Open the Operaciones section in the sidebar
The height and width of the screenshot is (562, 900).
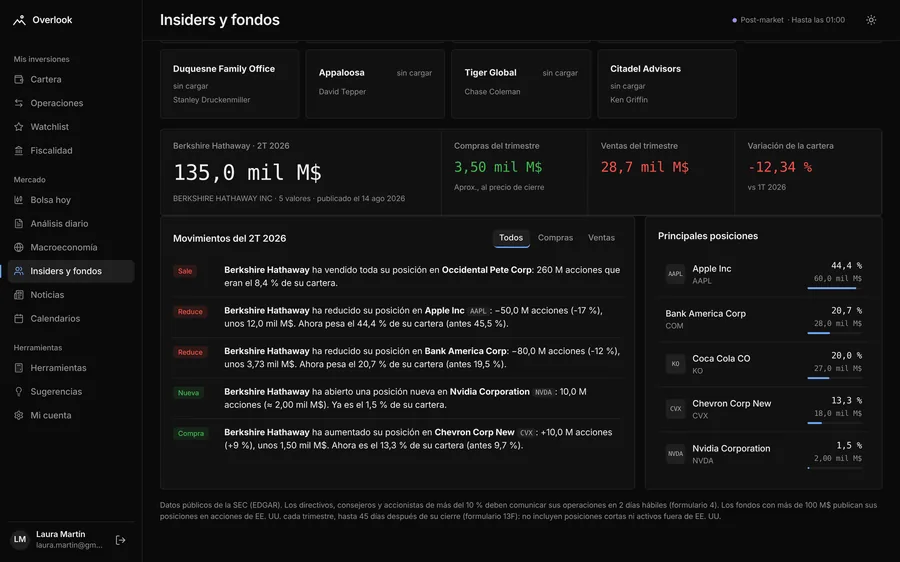click(x=71, y=103)
